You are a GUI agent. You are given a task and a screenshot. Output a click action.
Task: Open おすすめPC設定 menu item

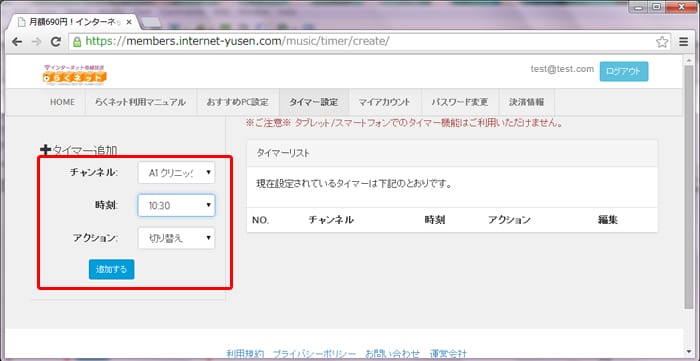[x=238, y=102]
